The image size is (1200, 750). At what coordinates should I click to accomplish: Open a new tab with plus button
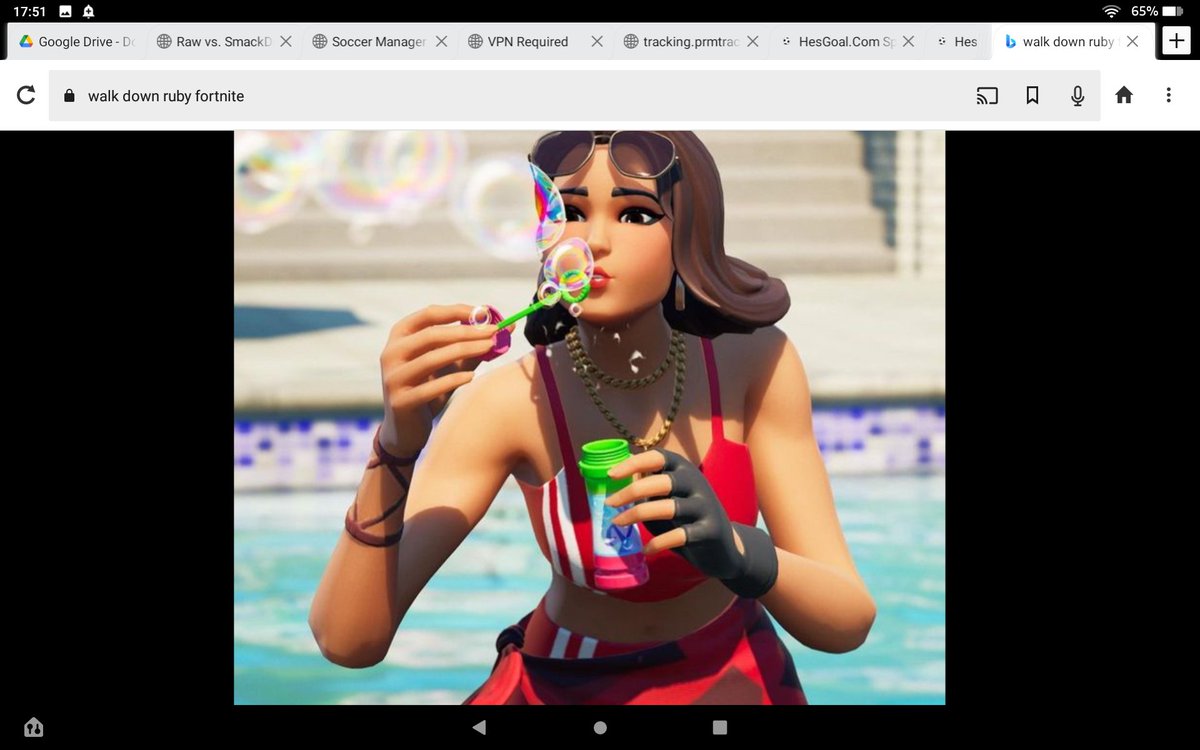[1177, 41]
